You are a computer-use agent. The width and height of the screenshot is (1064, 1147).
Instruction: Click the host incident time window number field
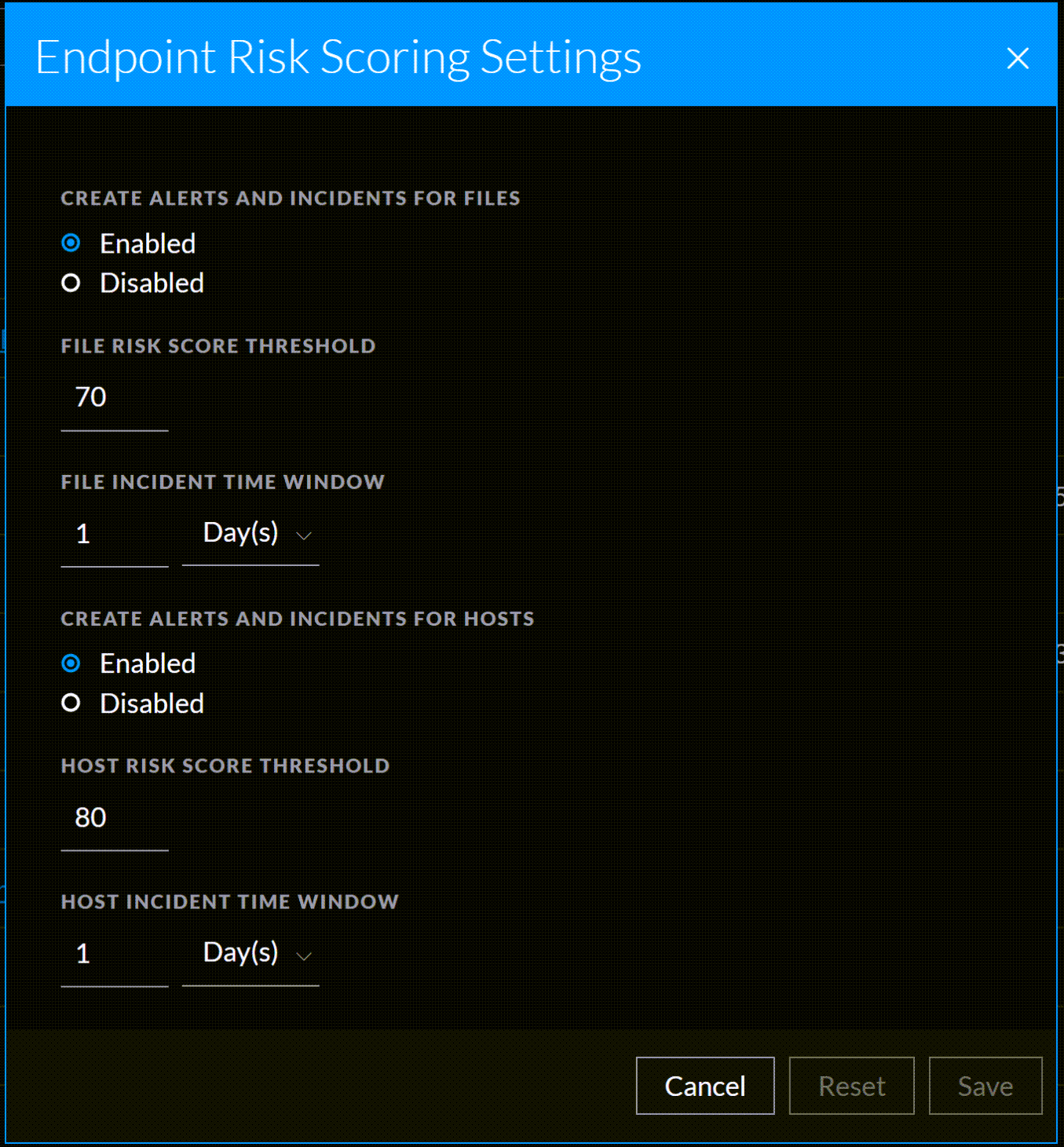[x=115, y=954]
